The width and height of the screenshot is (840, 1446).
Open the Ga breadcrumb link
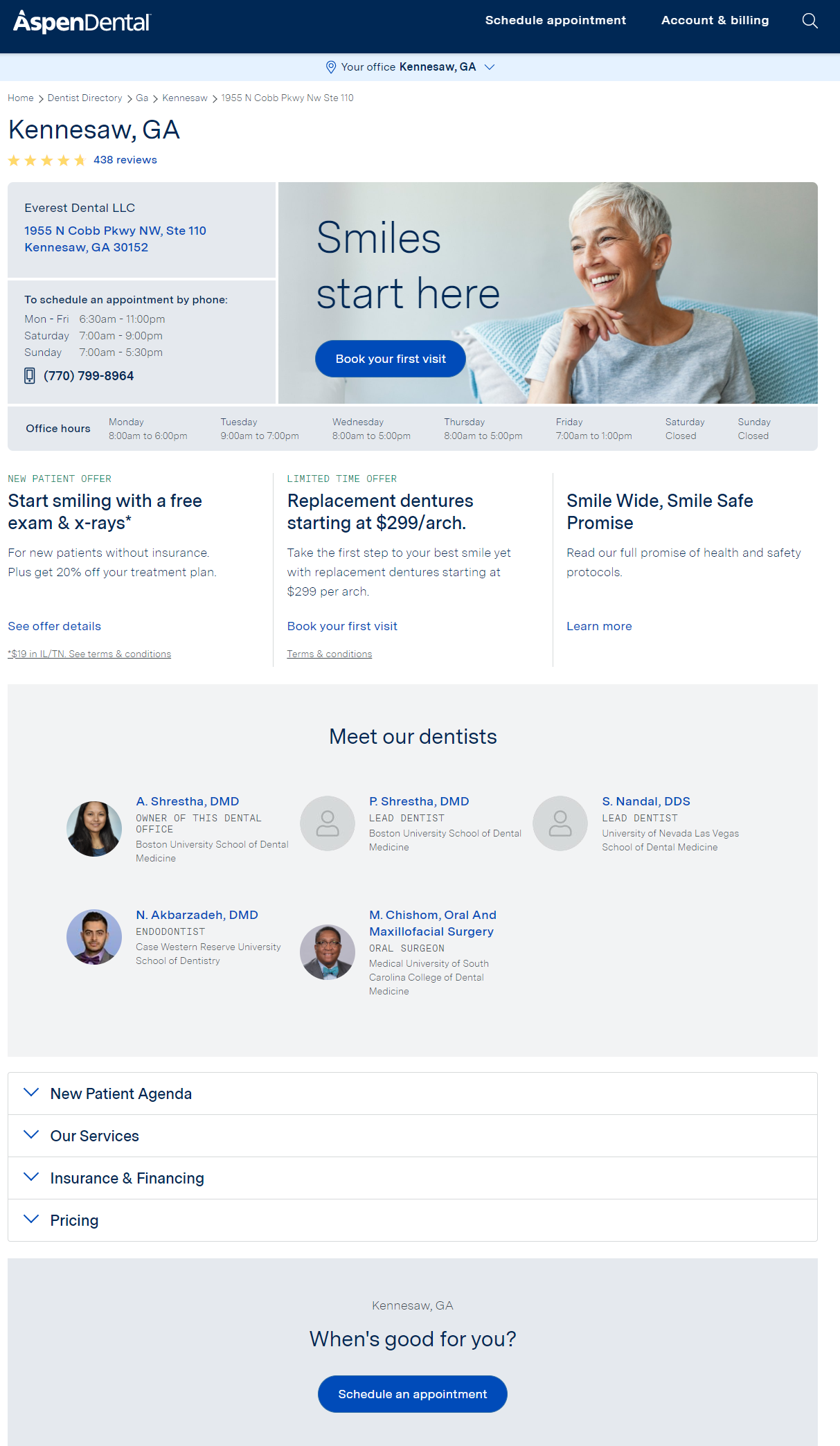click(142, 98)
